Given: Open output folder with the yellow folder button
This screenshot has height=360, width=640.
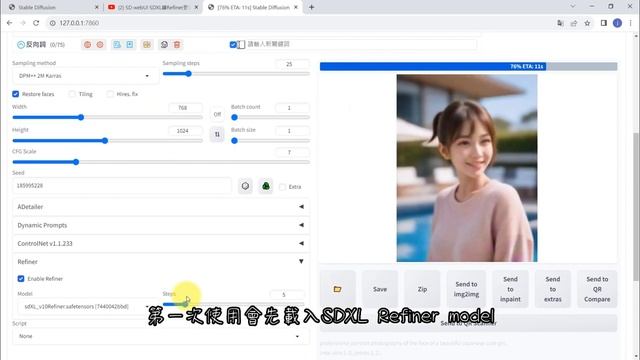Looking at the screenshot, I should coord(338,289).
